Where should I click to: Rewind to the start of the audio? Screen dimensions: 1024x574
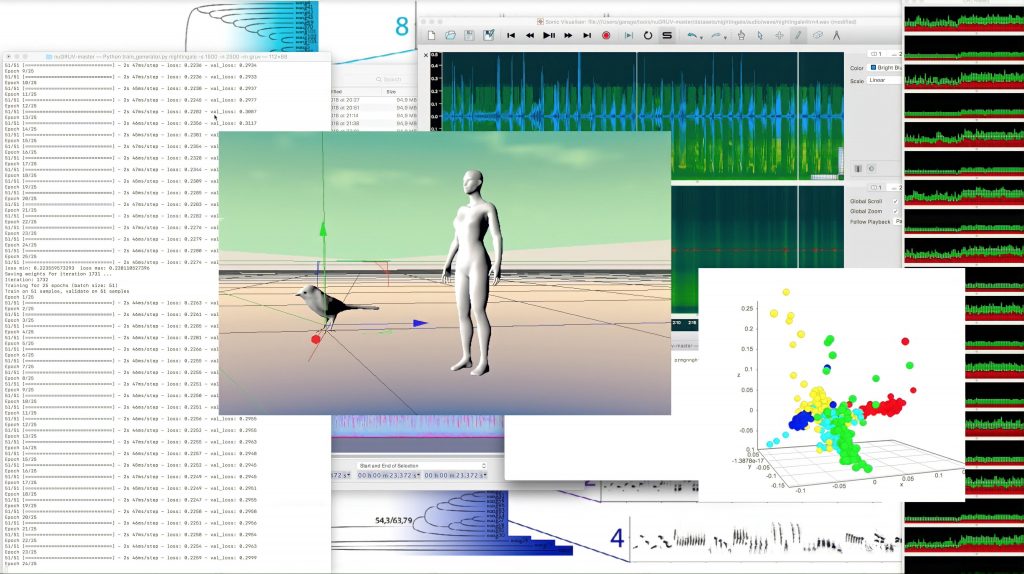coord(511,35)
